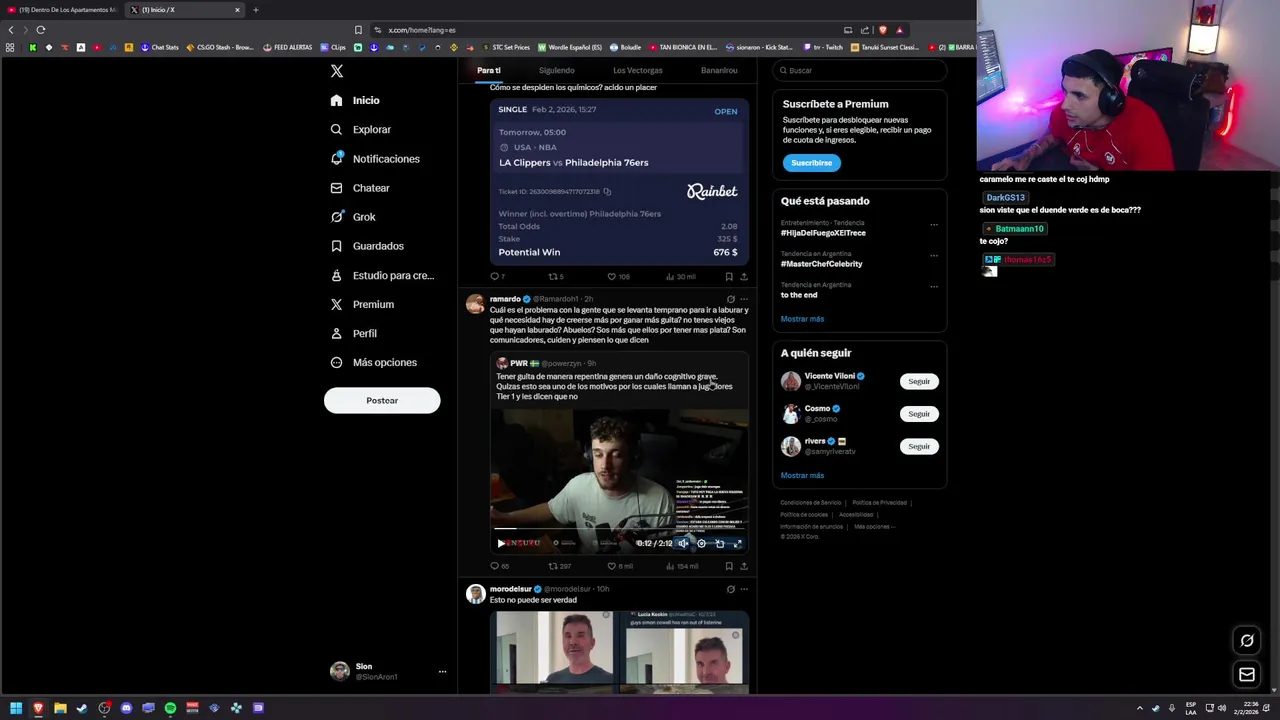Viewport: 1280px width, 720px height.
Task: Open the X logo home icon
Action: (x=337, y=71)
